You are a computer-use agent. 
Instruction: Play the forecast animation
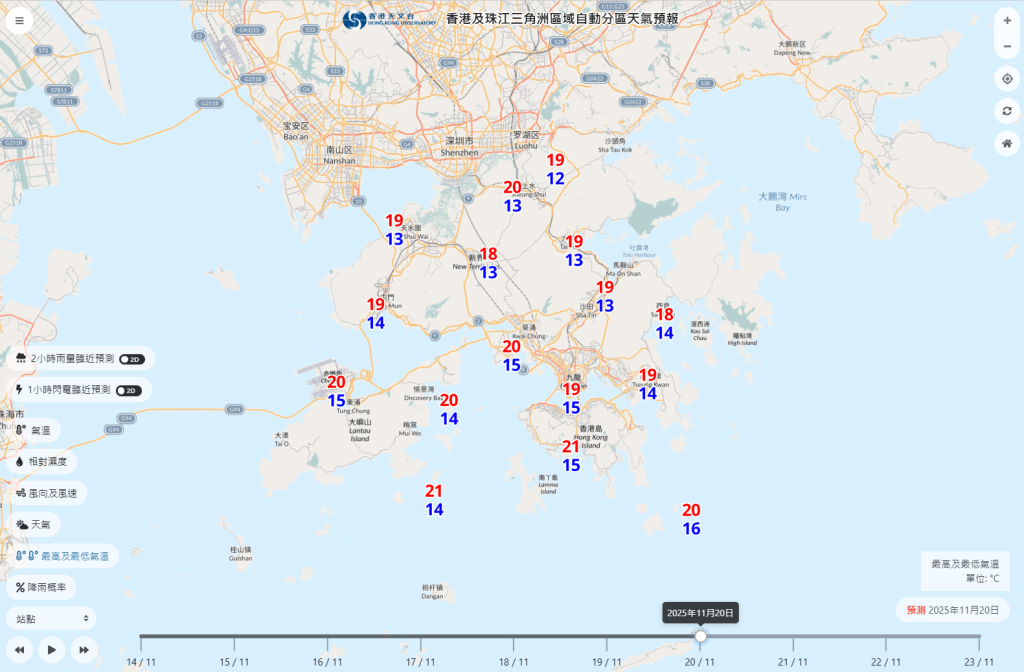click(x=51, y=650)
